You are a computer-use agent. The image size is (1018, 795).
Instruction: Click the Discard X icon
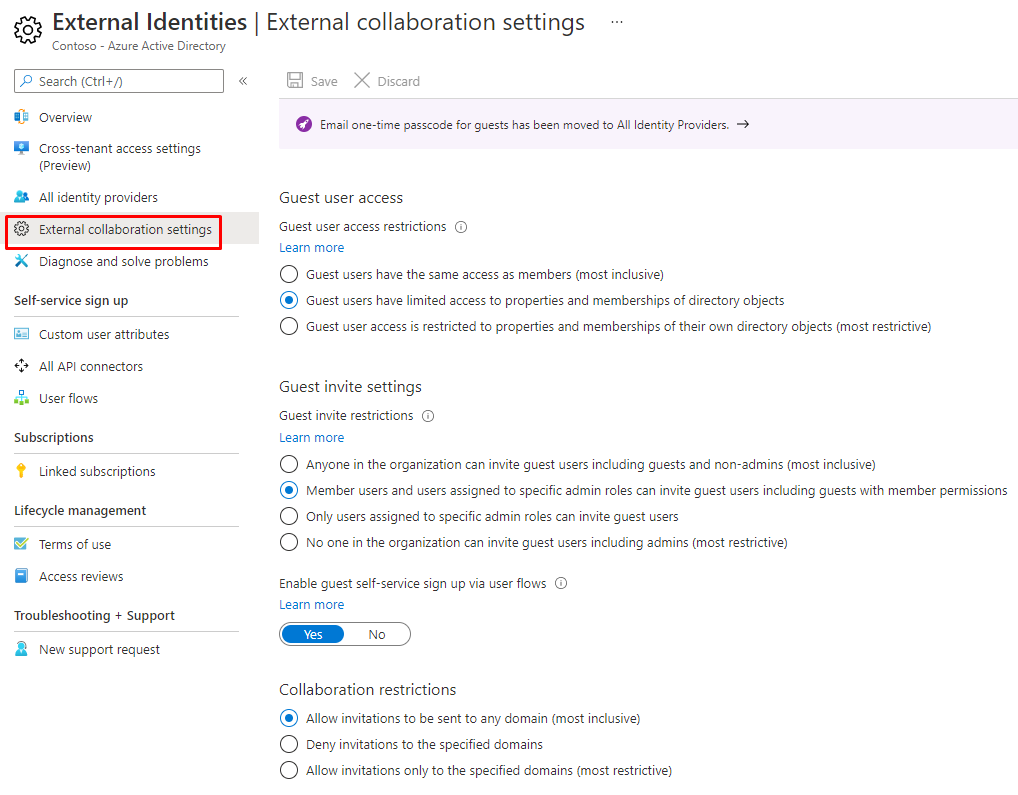click(x=362, y=81)
